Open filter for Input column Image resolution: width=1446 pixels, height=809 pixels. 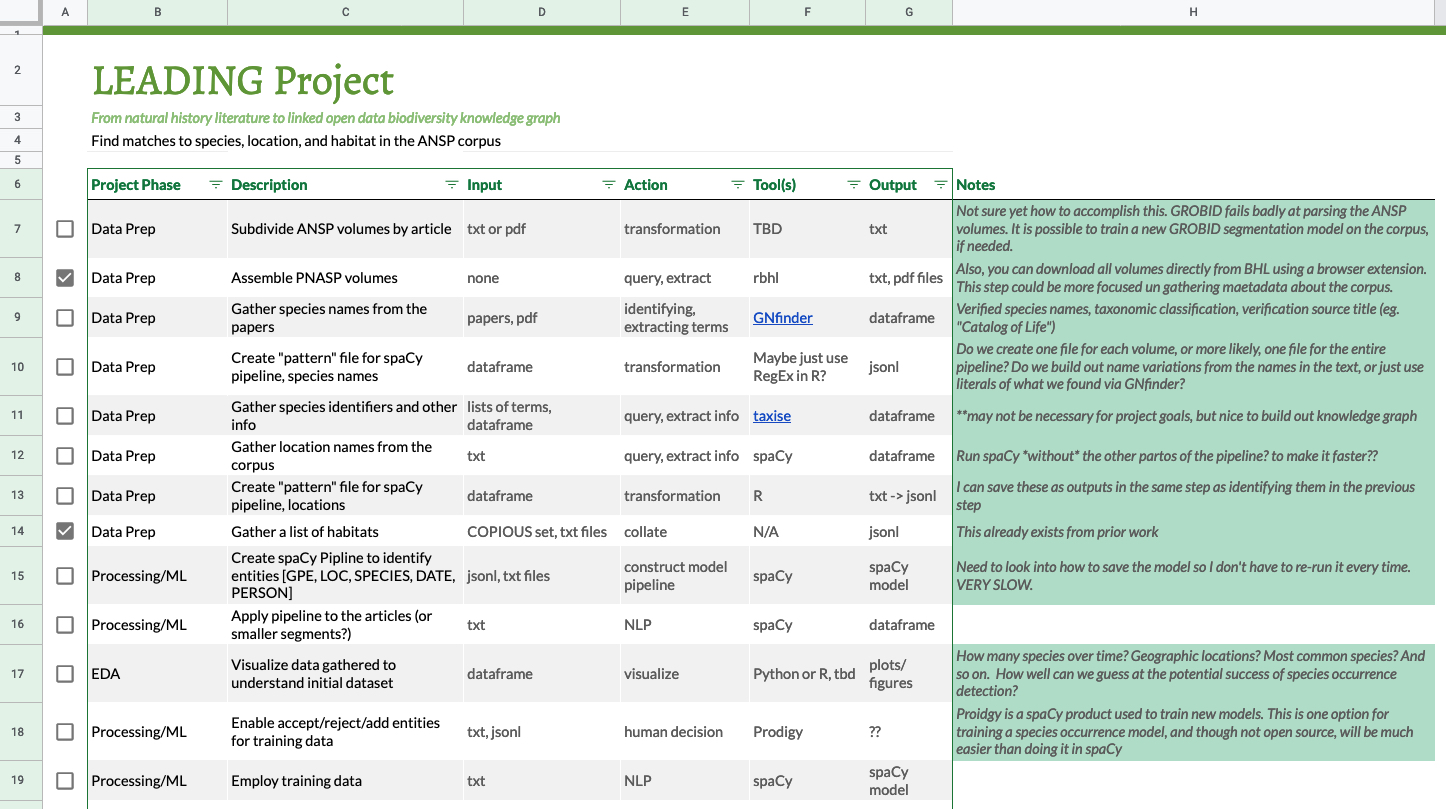[609, 185]
